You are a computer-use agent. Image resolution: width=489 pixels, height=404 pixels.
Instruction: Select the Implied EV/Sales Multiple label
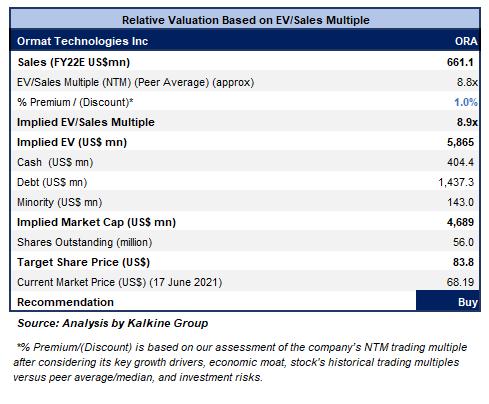pyautogui.click(x=86, y=122)
